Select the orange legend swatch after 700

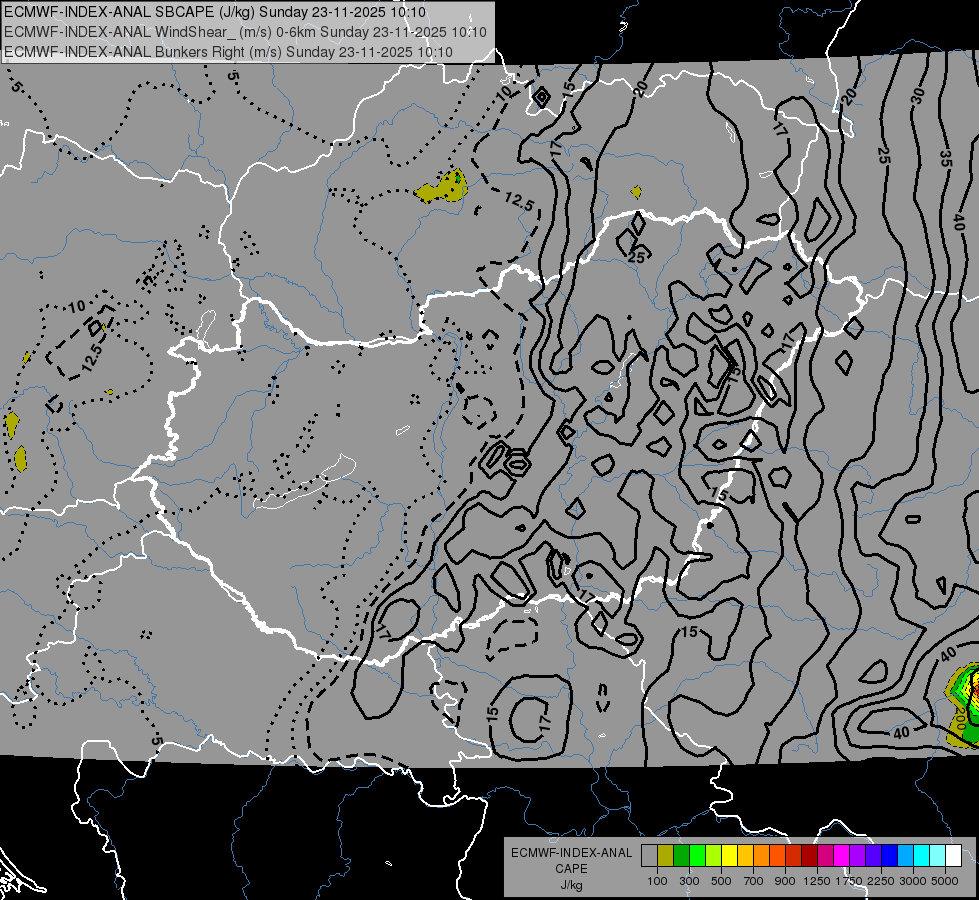762,856
